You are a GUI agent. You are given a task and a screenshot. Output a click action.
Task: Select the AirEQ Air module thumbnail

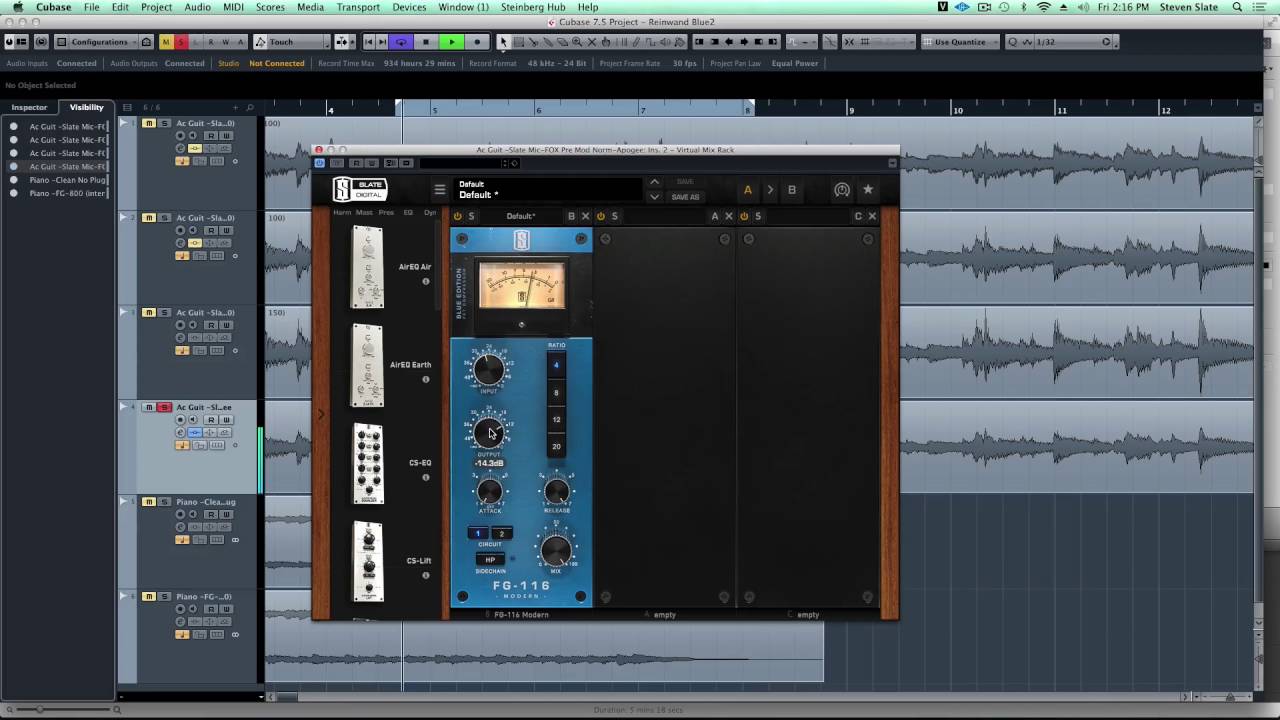pyautogui.click(x=368, y=267)
